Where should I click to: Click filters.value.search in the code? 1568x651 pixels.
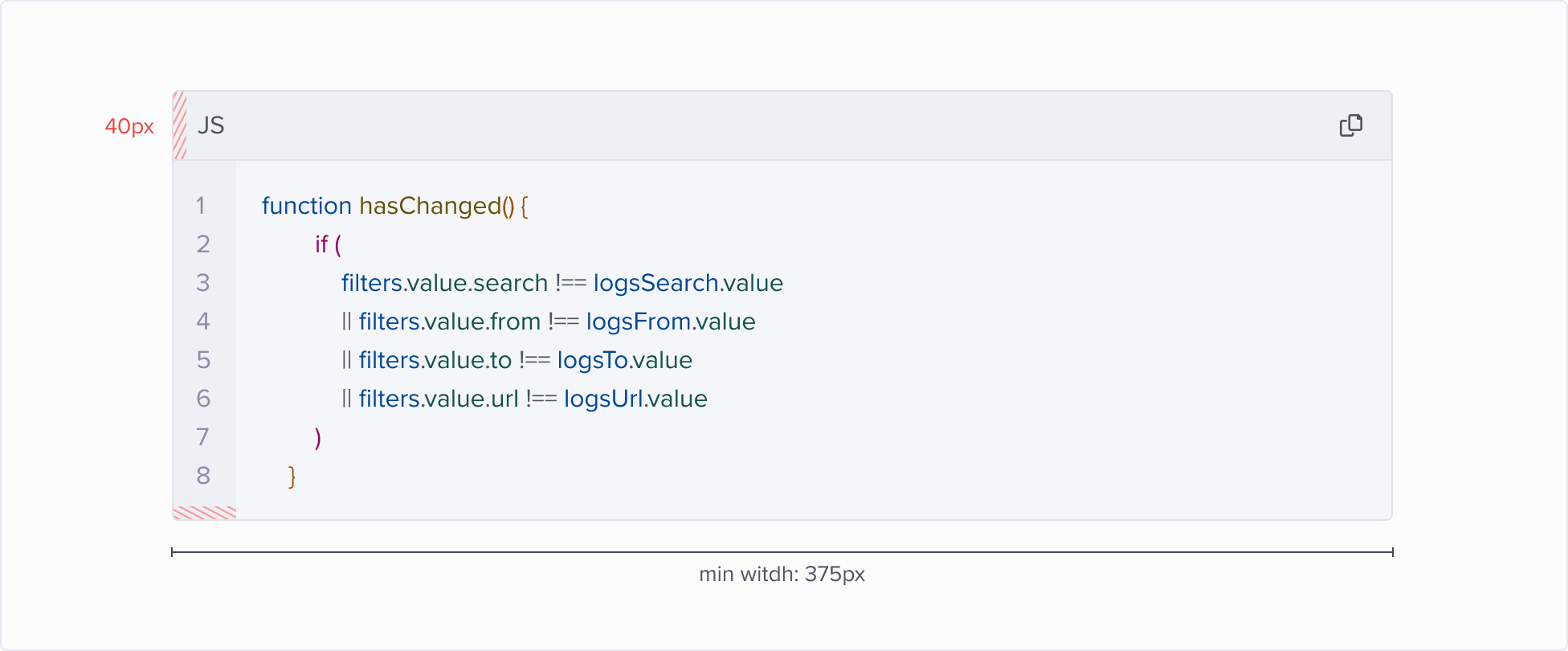(444, 283)
